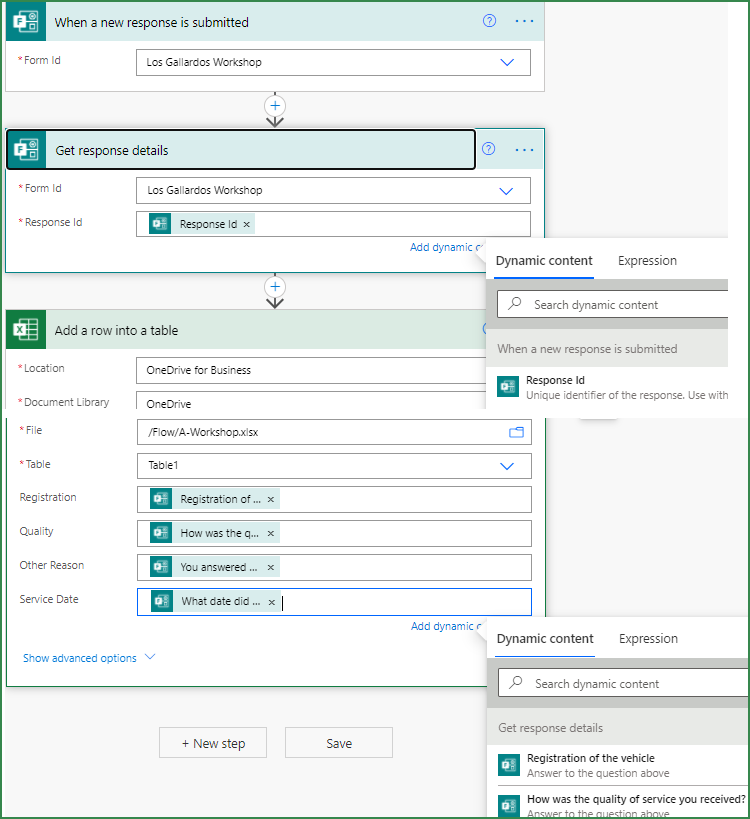Image resolution: width=750 pixels, height=819 pixels.
Task: Click the Save button
Action: coord(339,743)
